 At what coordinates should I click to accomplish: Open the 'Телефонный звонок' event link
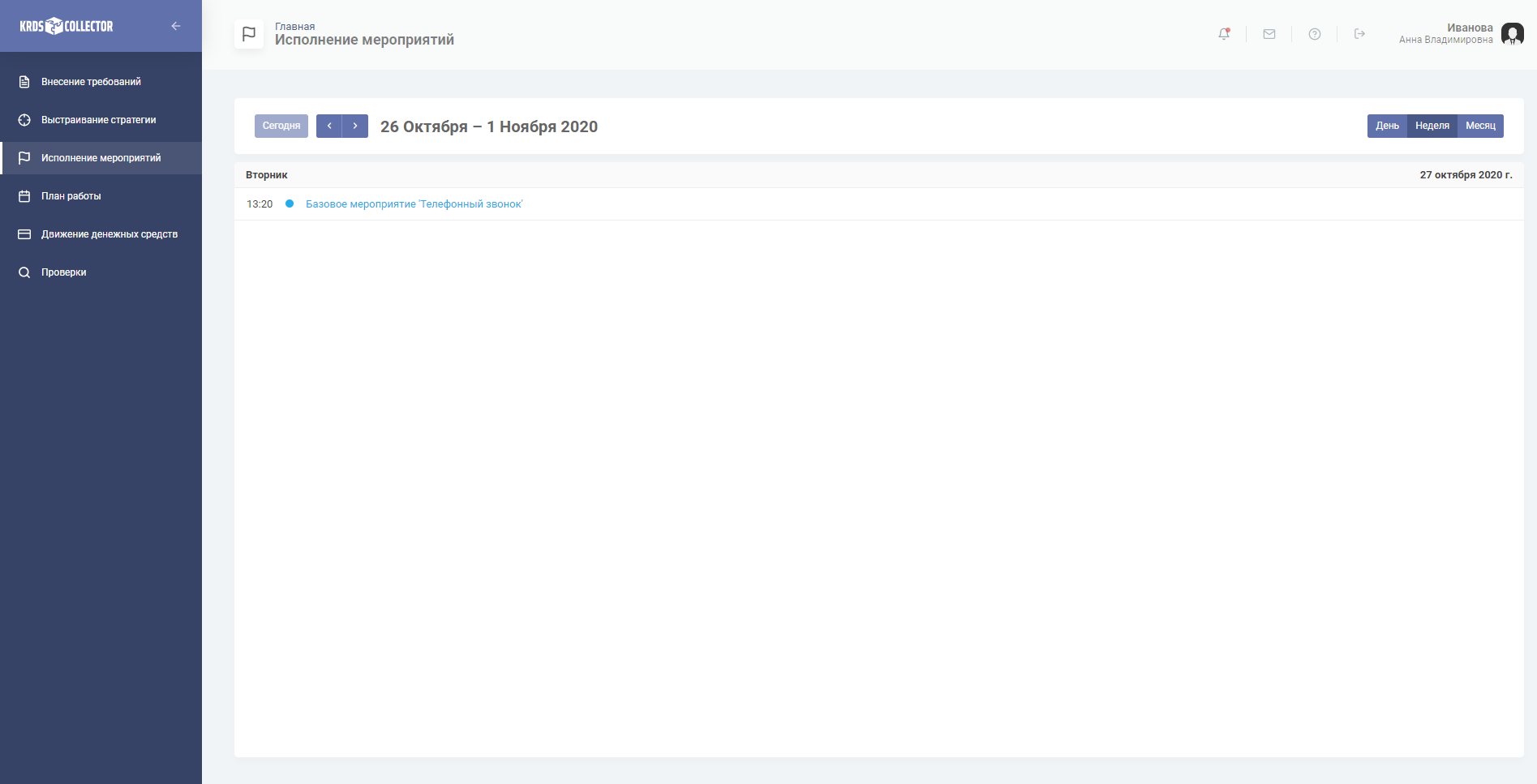[414, 204]
